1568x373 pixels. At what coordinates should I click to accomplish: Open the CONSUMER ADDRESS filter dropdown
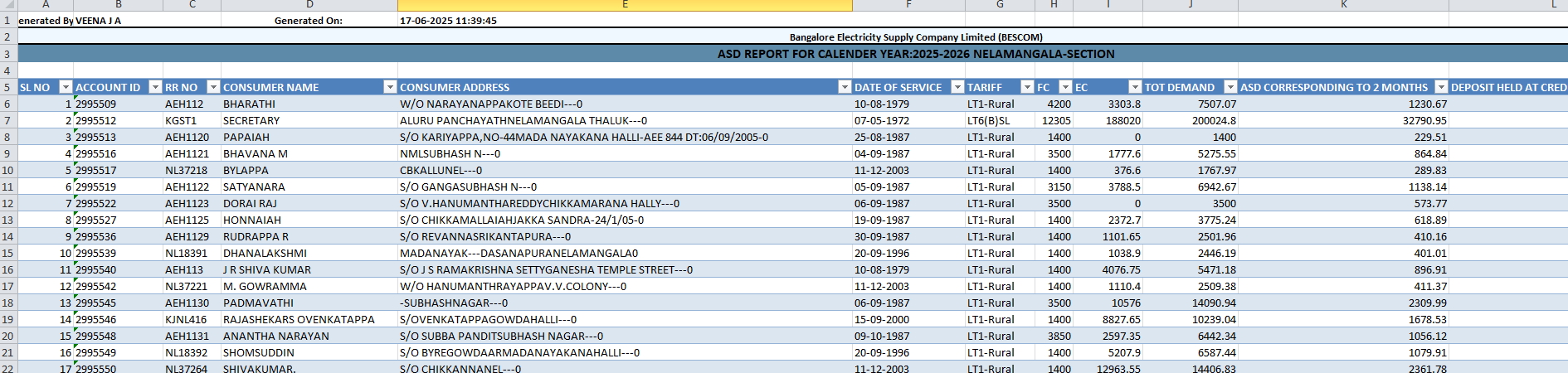pos(845,87)
